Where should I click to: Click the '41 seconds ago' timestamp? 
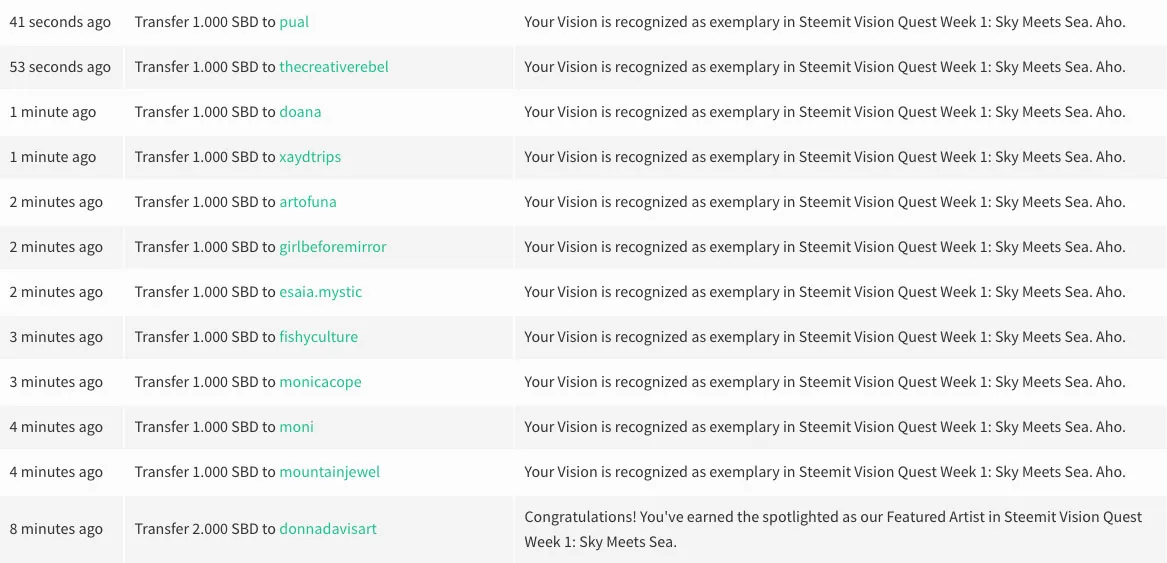coord(60,22)
